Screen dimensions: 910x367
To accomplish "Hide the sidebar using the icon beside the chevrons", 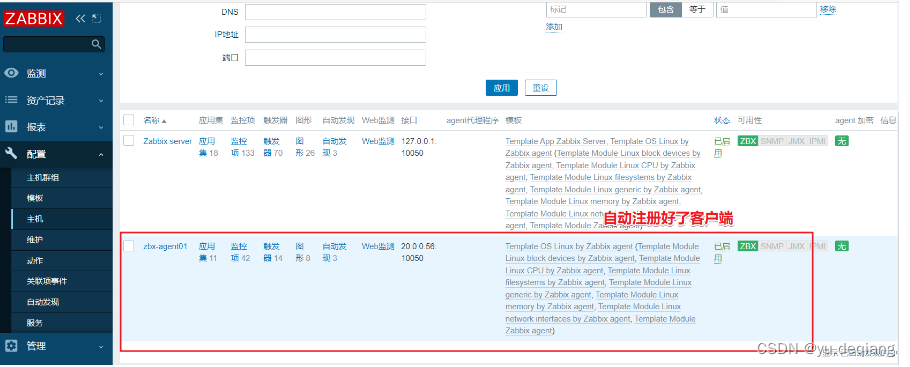I will point(96,19).
